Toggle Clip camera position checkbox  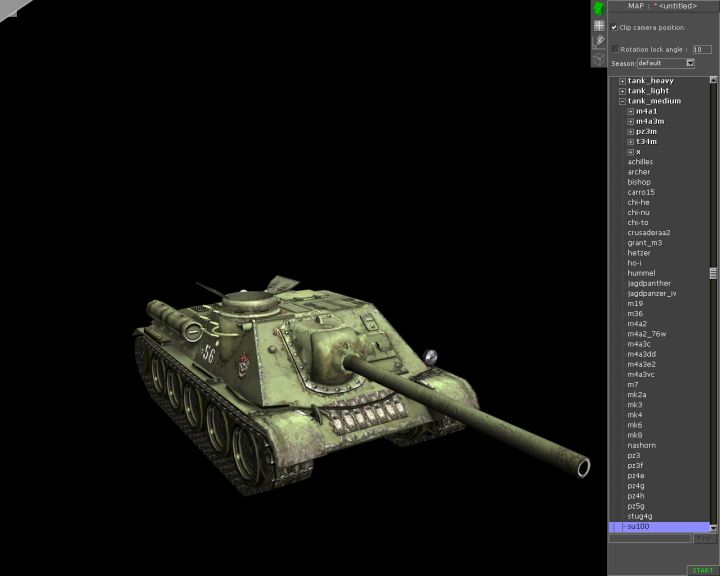point(614,27)
